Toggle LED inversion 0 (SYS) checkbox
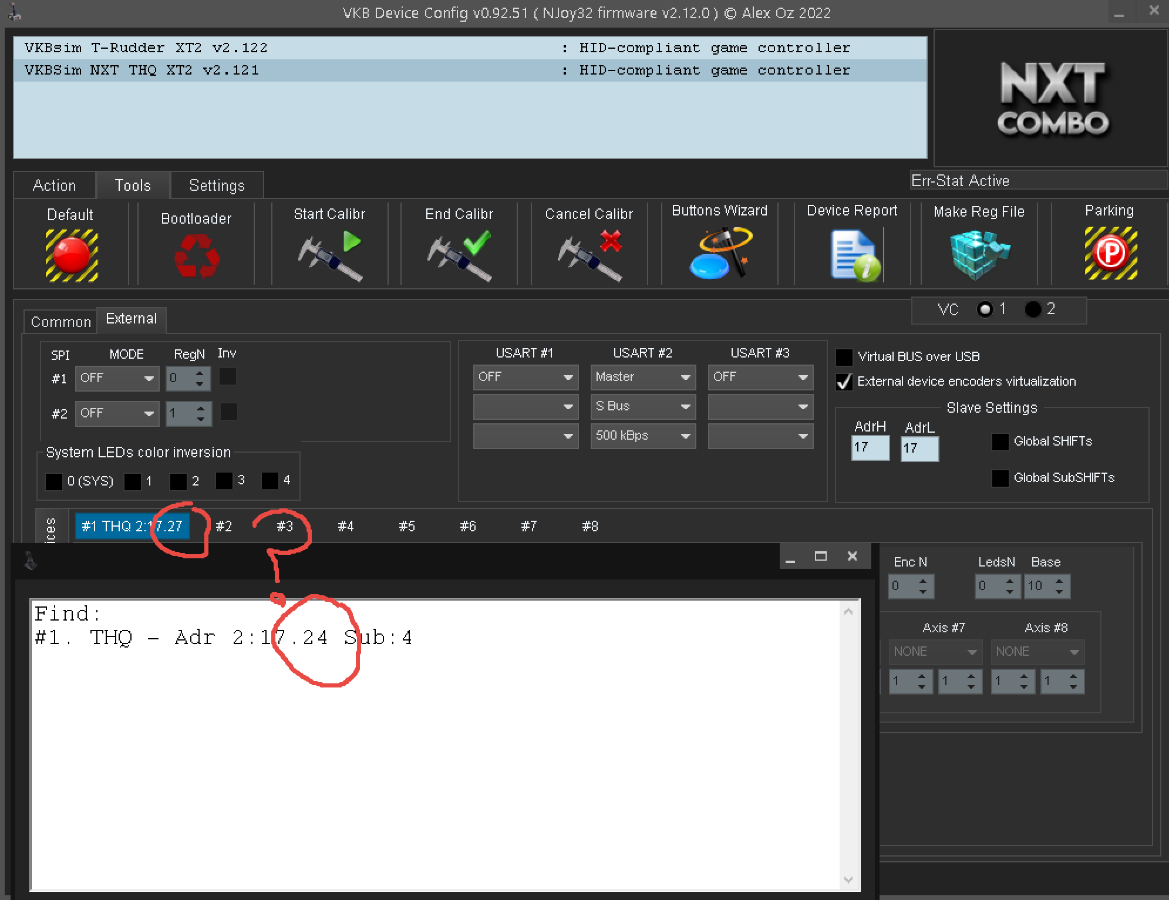1169x900 pixels. click(54, 482)
